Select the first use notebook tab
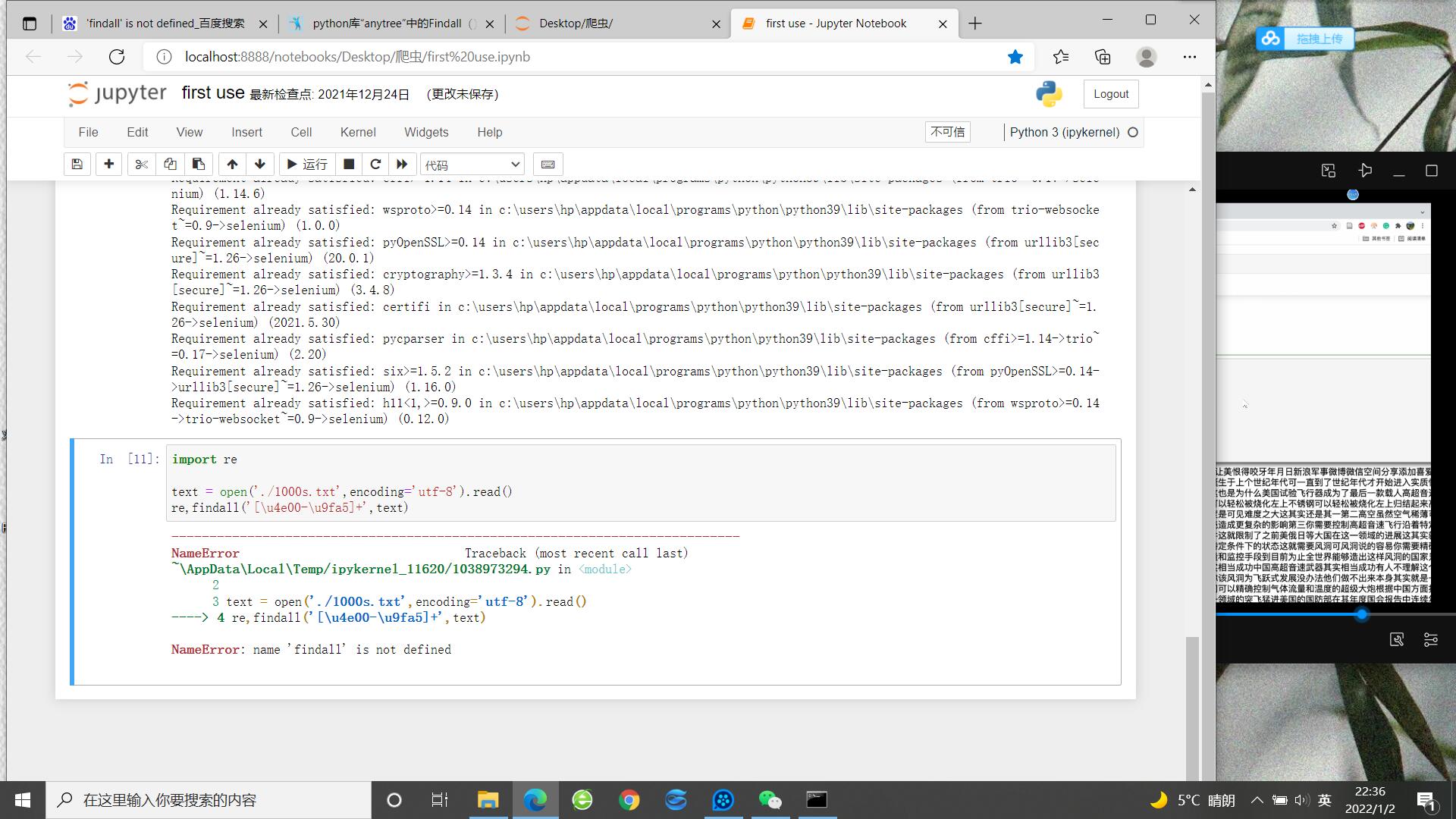Viewport: 1456px width, 819px height. click(x=844, y=23)
